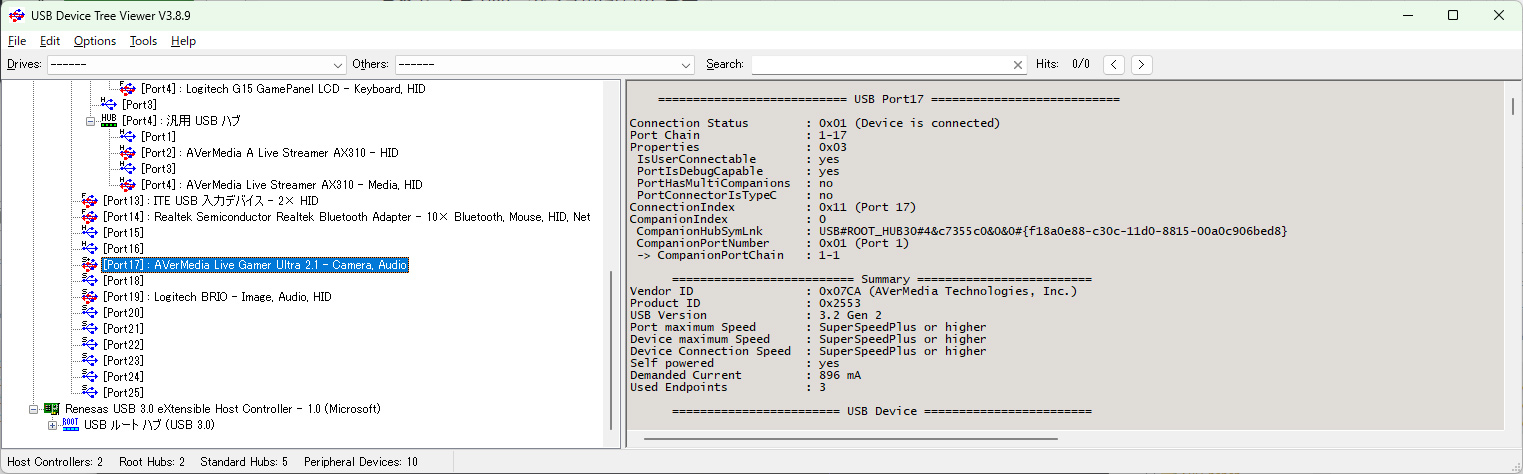Image resolution: width=1523 pixels, height=474 pixels.
Task: Open the Options menu
Action: click(95, 41)
